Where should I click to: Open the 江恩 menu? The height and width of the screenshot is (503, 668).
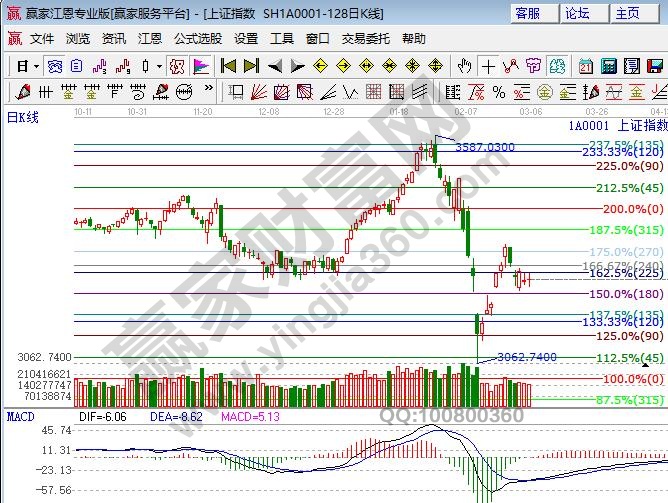[x=149, y=38]
